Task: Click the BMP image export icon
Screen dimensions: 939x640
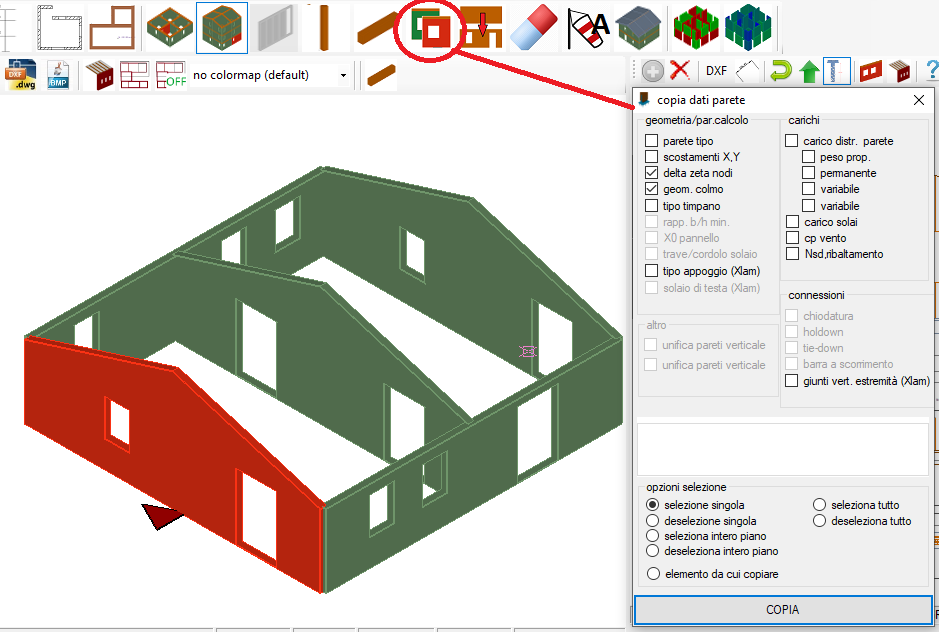Action: [59, 75]
